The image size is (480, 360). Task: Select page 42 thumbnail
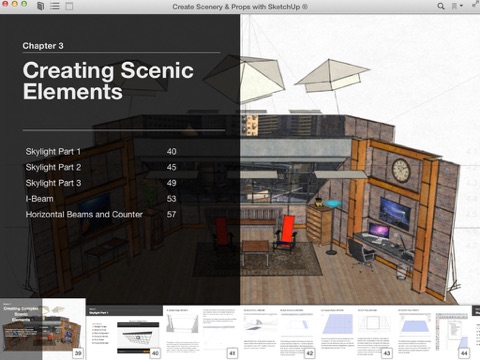tap(279, 333)
